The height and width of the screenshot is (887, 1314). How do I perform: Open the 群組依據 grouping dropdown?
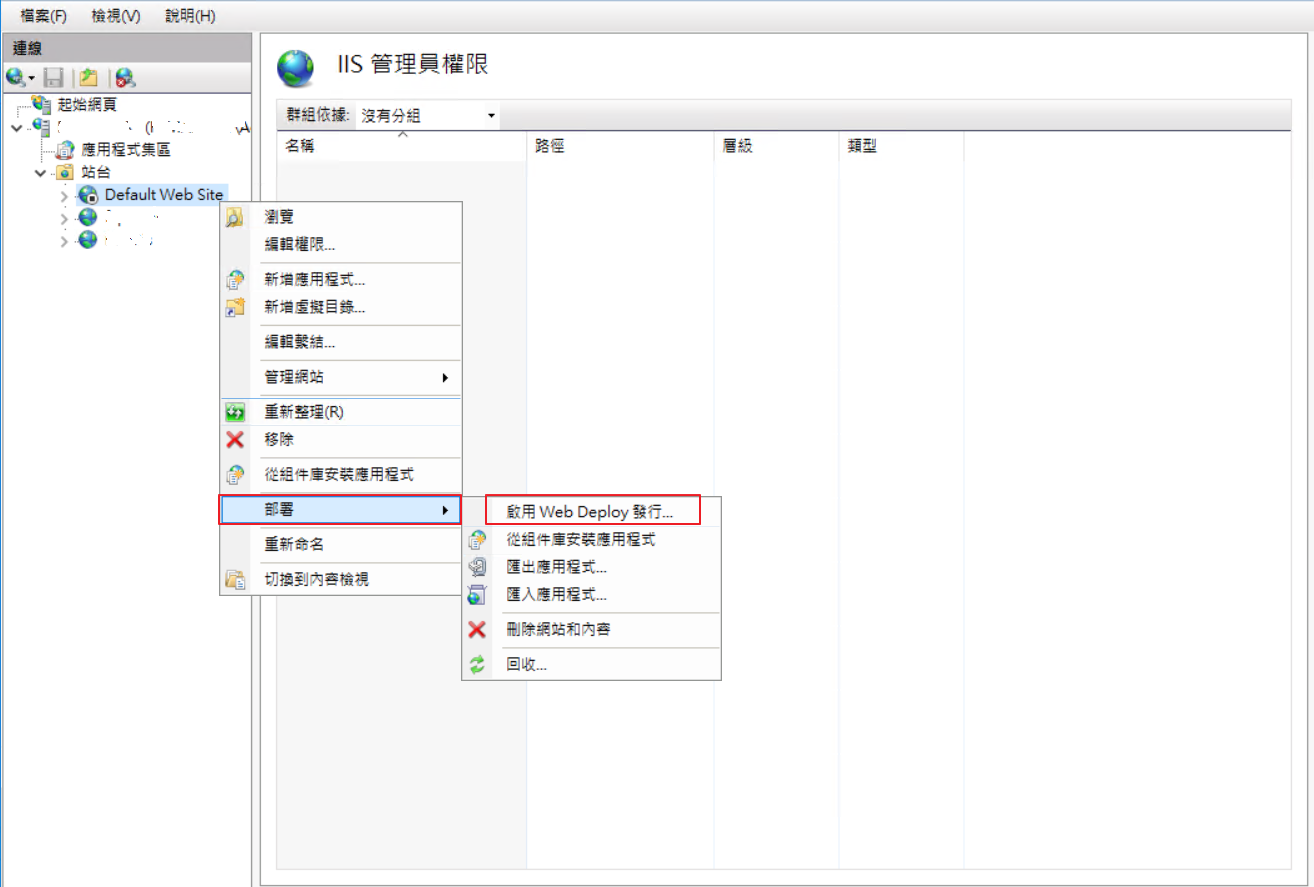coord(491,116)
